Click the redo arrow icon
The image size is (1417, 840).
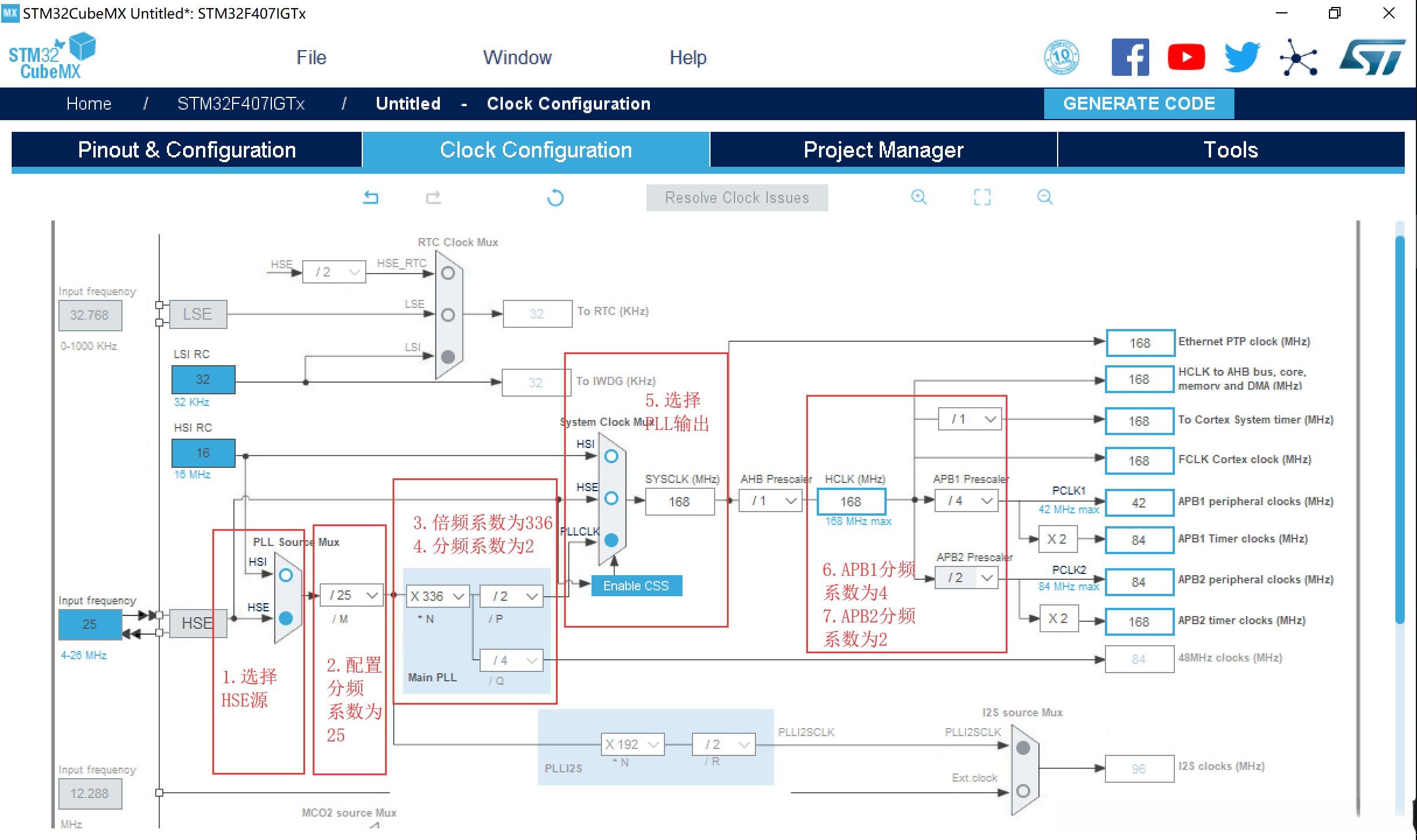coord(433,198)
